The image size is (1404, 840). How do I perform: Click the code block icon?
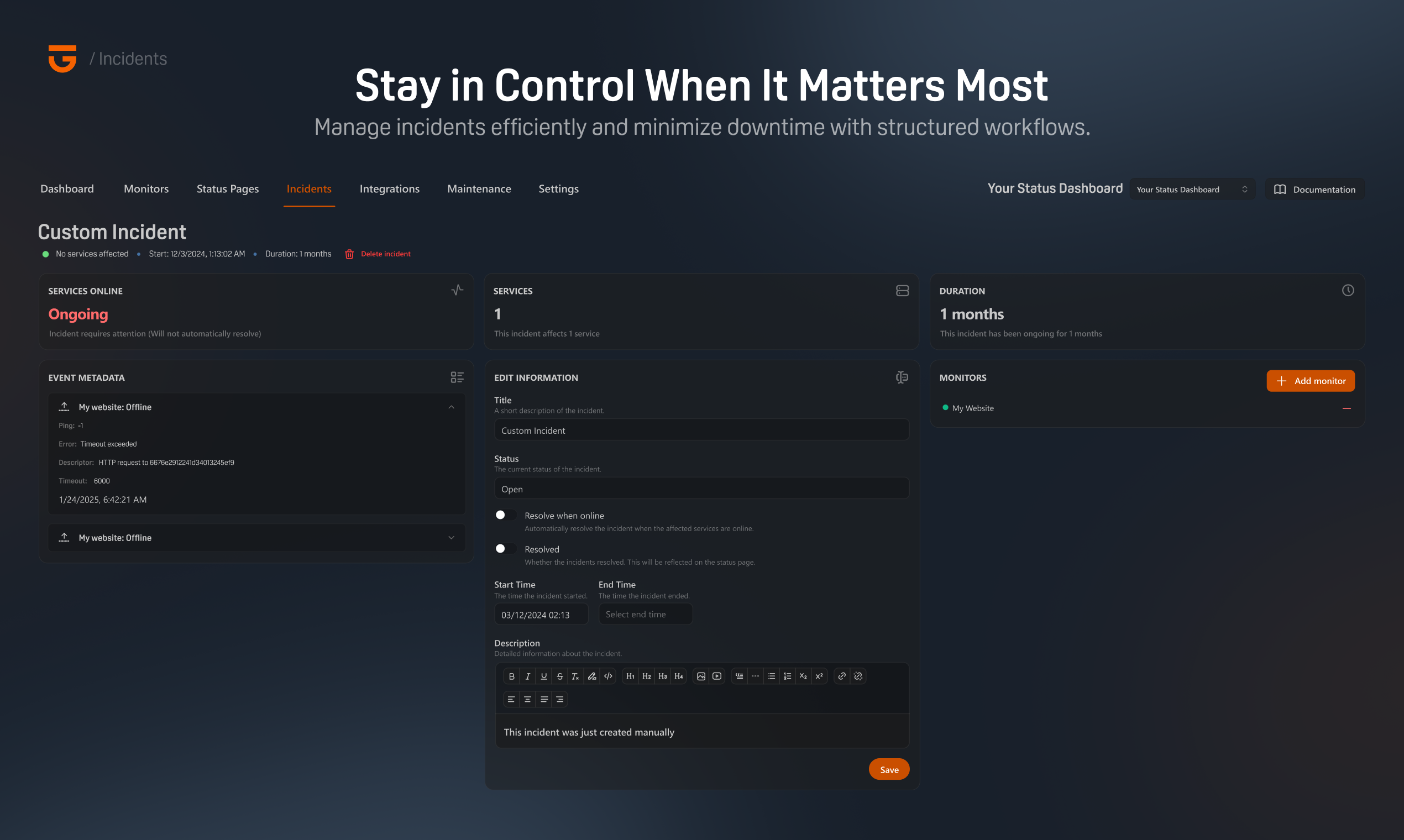click(608, 676)
